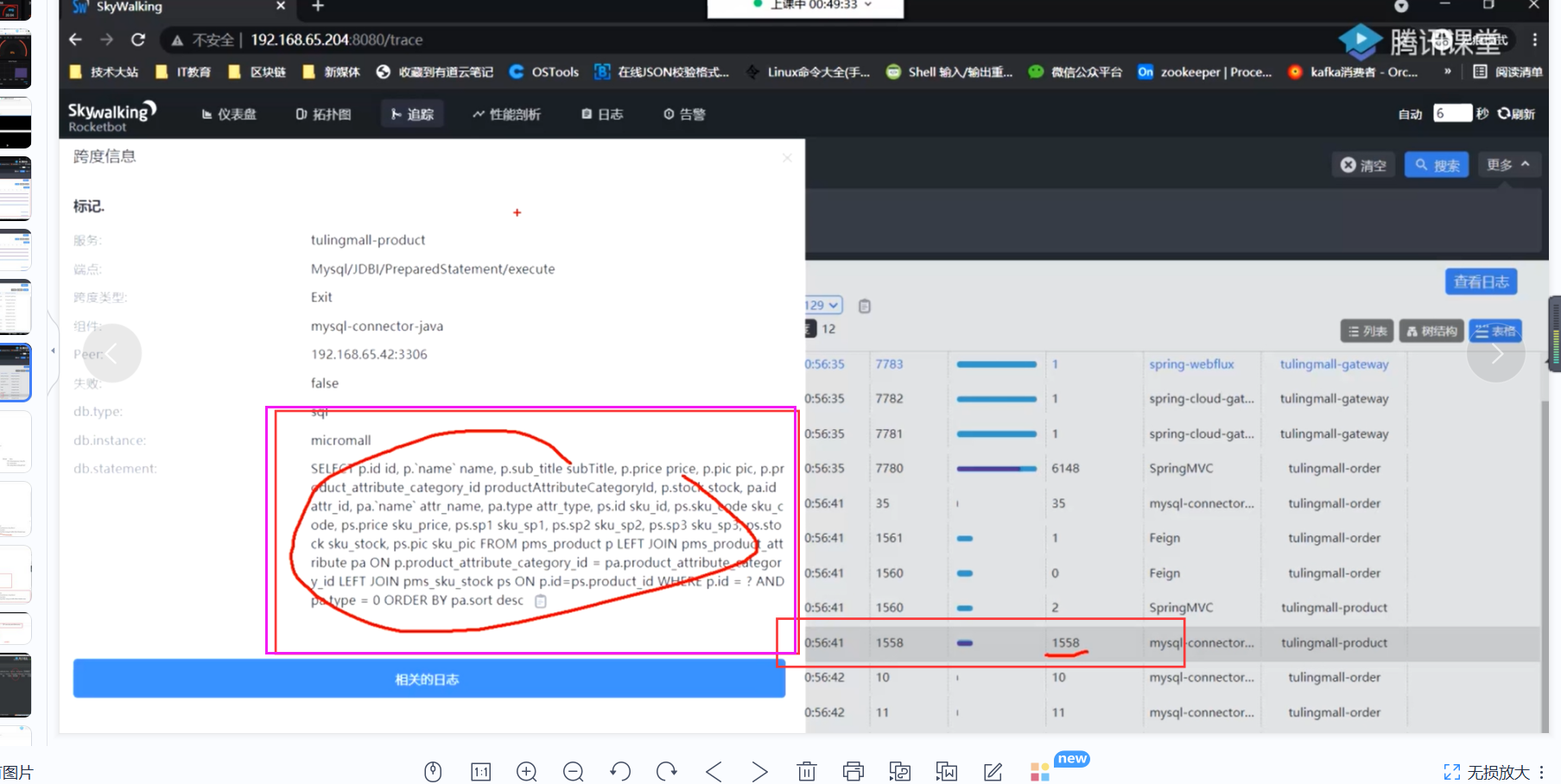The height and width of the screenshot is (784, 1561).
Task: Open the 微信公众平台 bookmark
Action: pyautogui.click(x=1075, y=72)
